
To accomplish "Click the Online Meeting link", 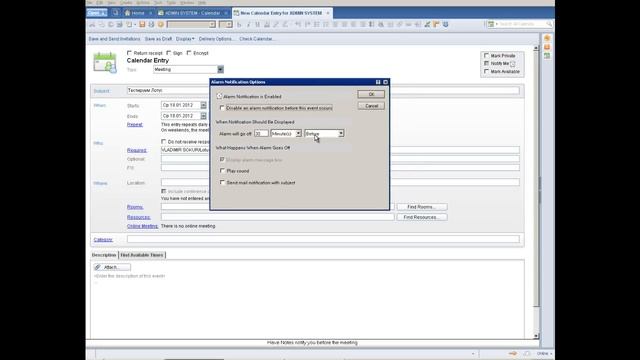I will 142,226.
